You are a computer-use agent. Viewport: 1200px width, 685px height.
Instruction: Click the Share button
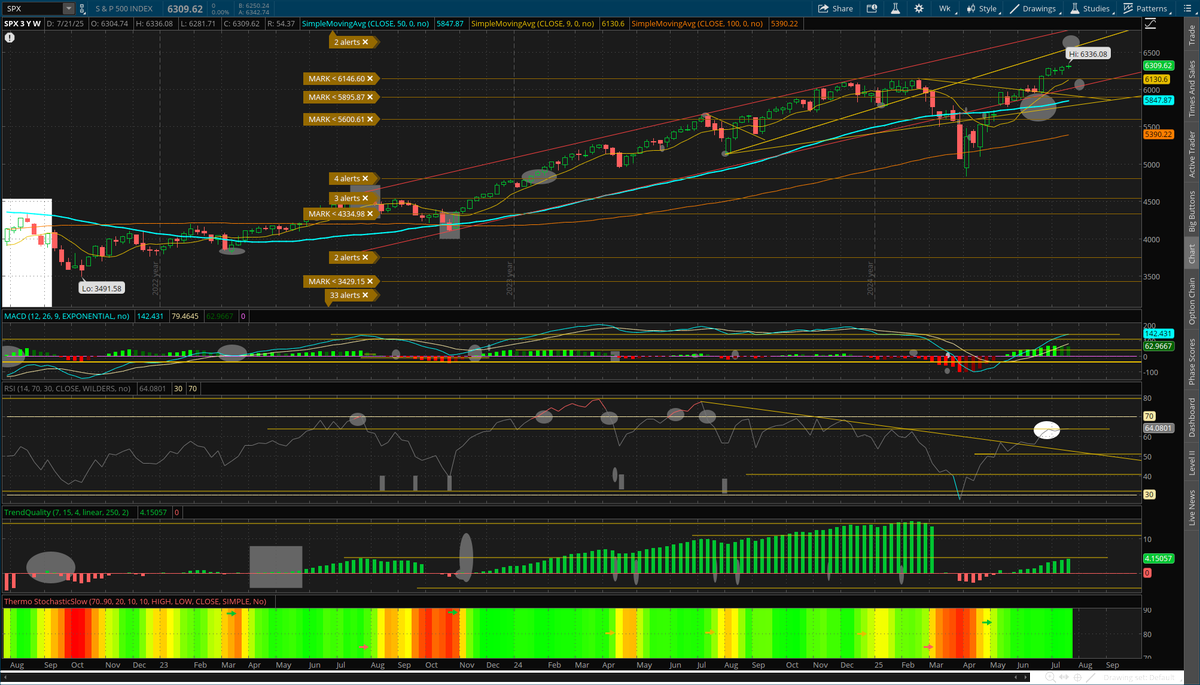tap(835, 8)
